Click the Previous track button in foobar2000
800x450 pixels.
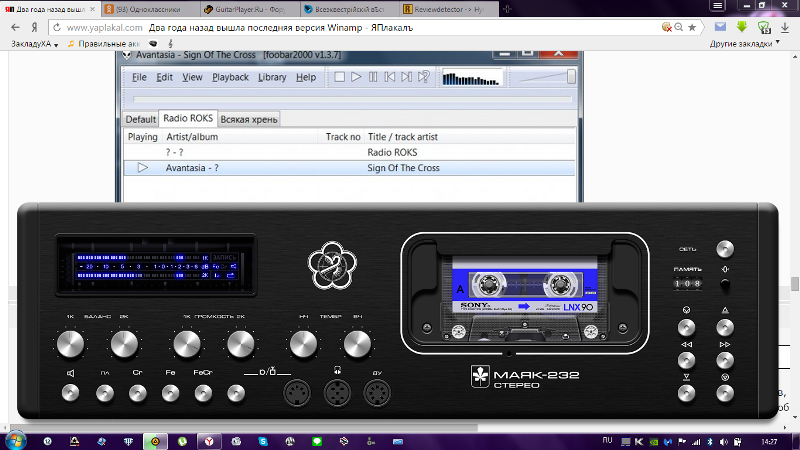pos(390,77)
